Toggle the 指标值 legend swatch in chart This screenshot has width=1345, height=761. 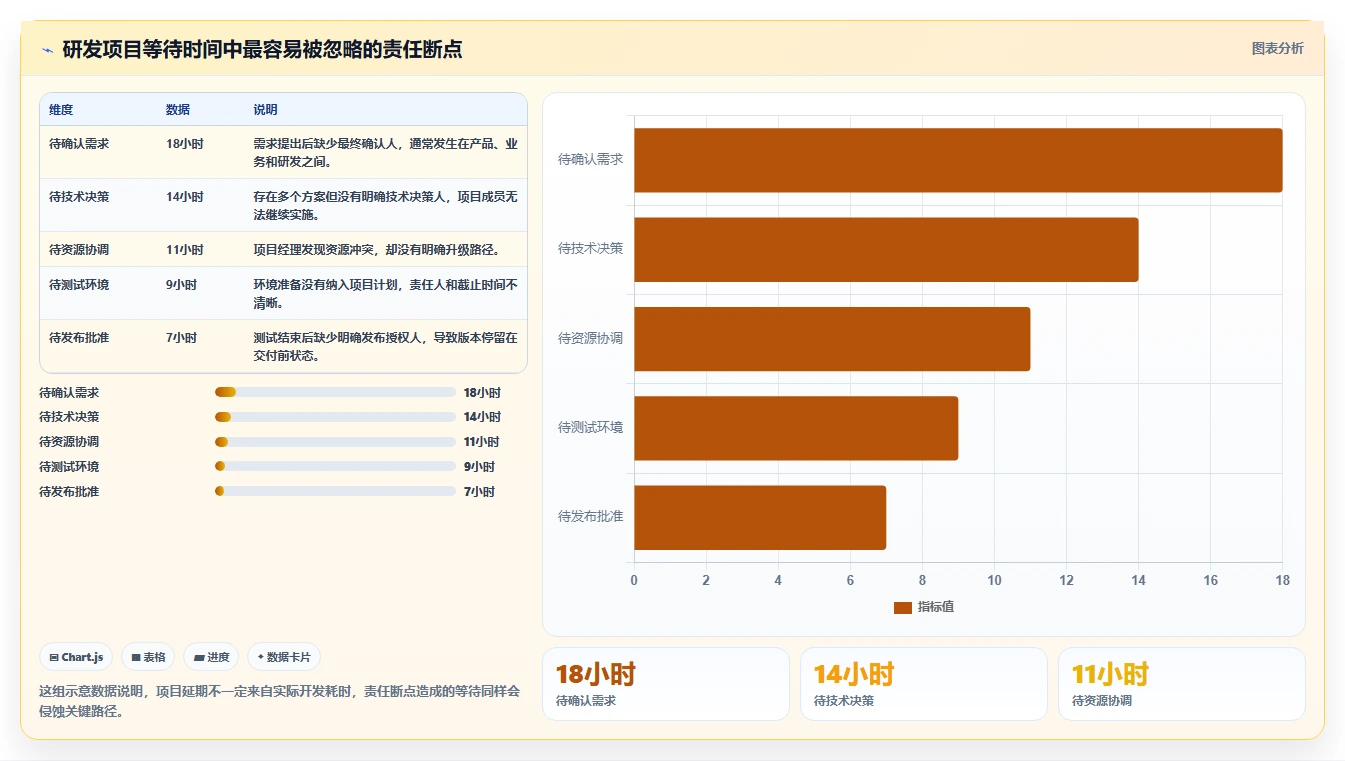coord(902,607)
